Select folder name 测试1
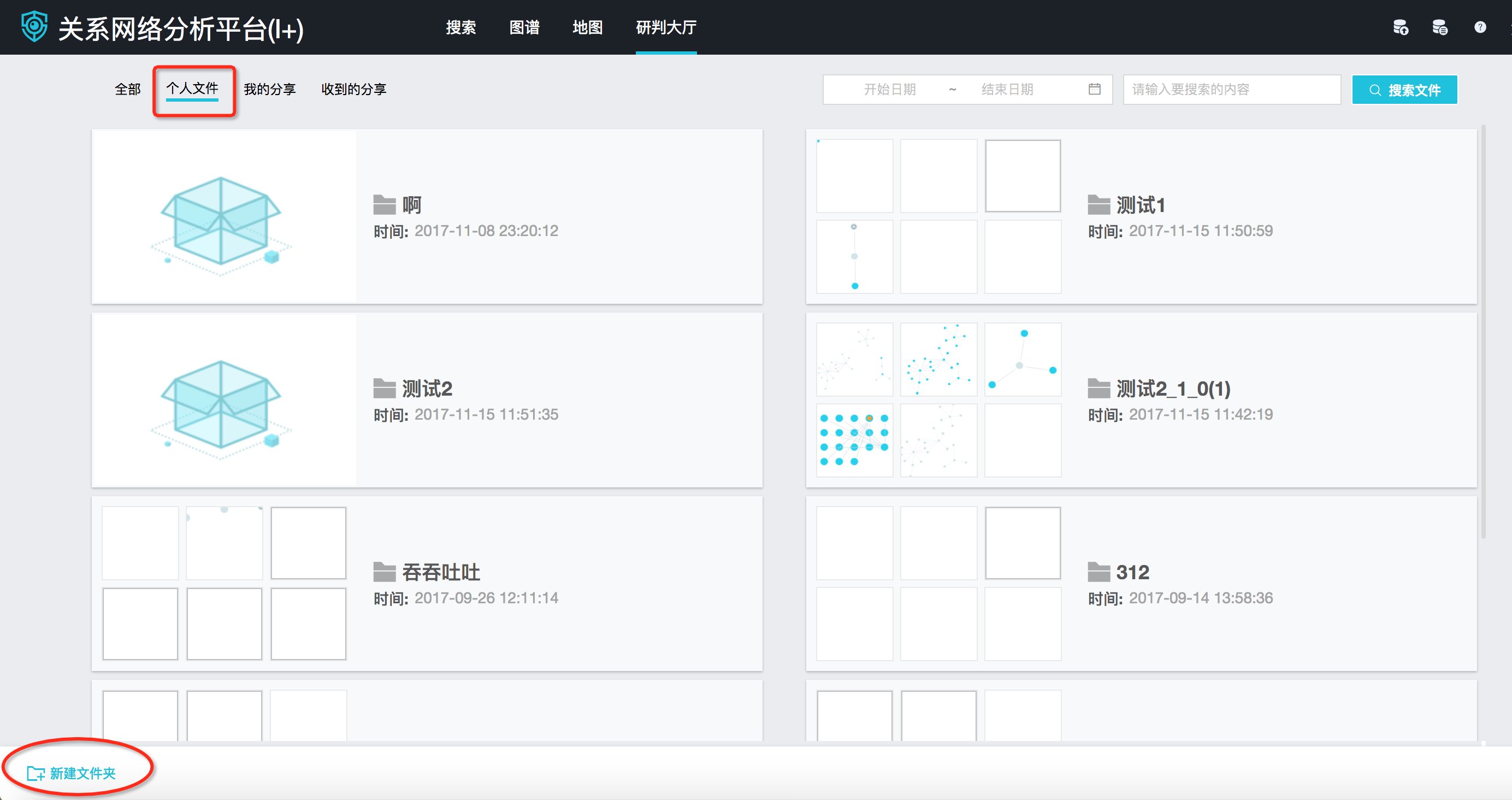 pos(1141,205)
